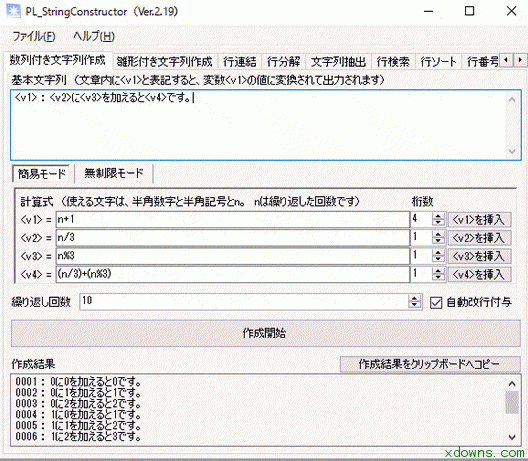Switch to 雛形付き文字列作成 tab
The image size is (528, 461).
(x=164, y=62)
